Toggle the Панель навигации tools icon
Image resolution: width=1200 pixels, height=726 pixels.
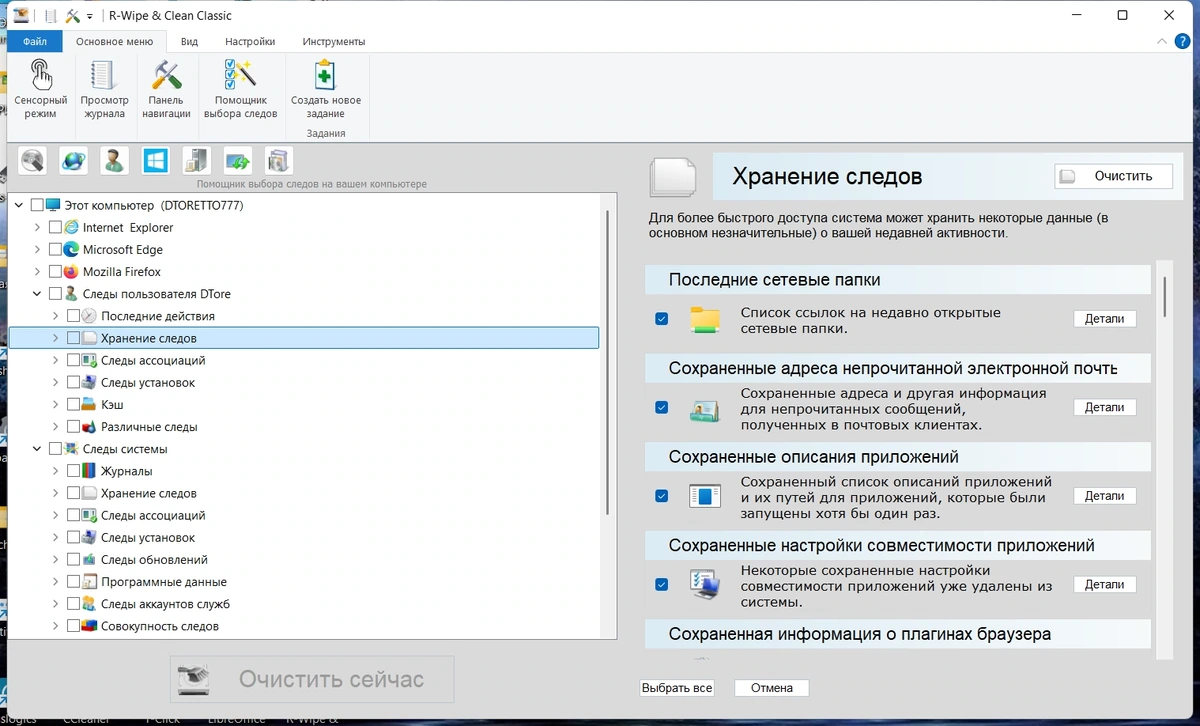coord(166,75)
